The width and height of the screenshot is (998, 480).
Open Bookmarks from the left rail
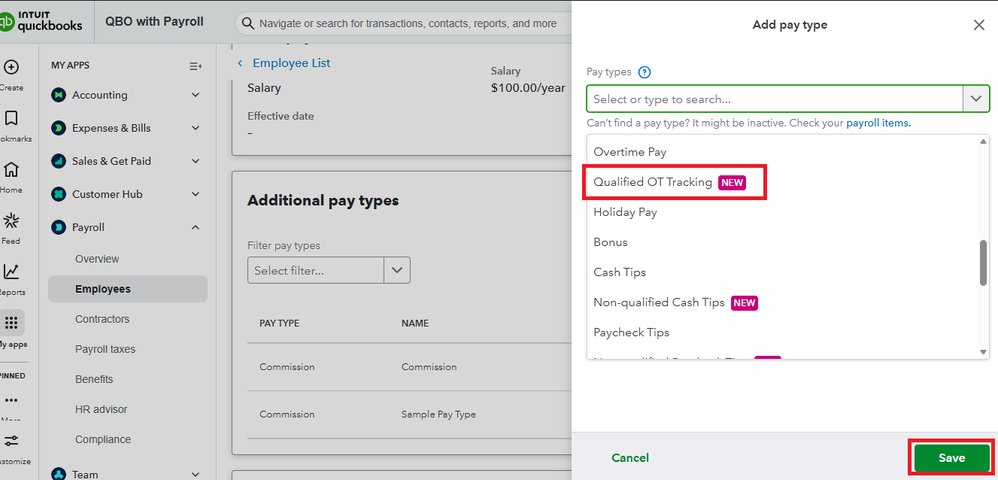11,119
